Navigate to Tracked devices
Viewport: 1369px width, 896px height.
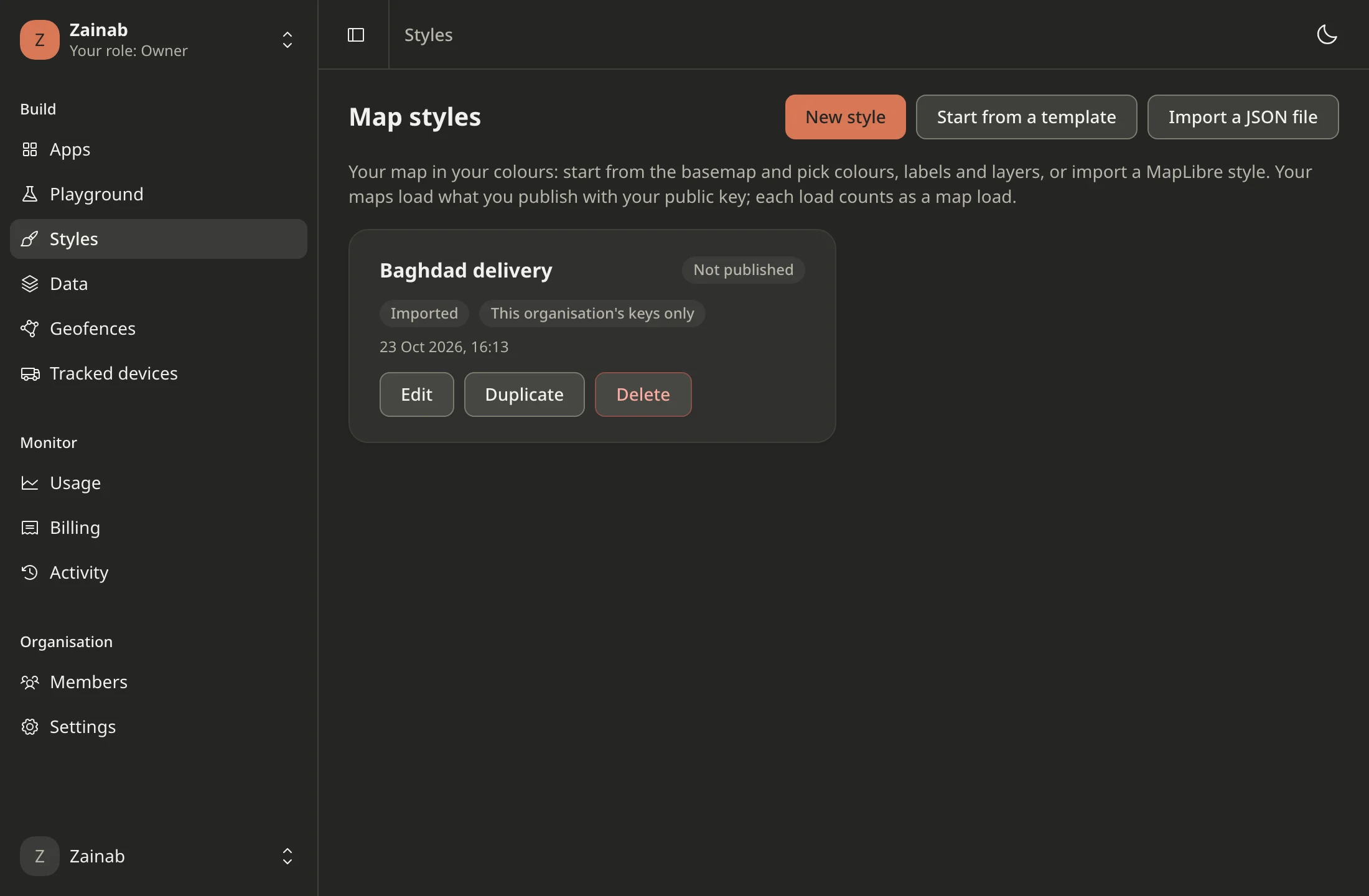click(159, 373)
